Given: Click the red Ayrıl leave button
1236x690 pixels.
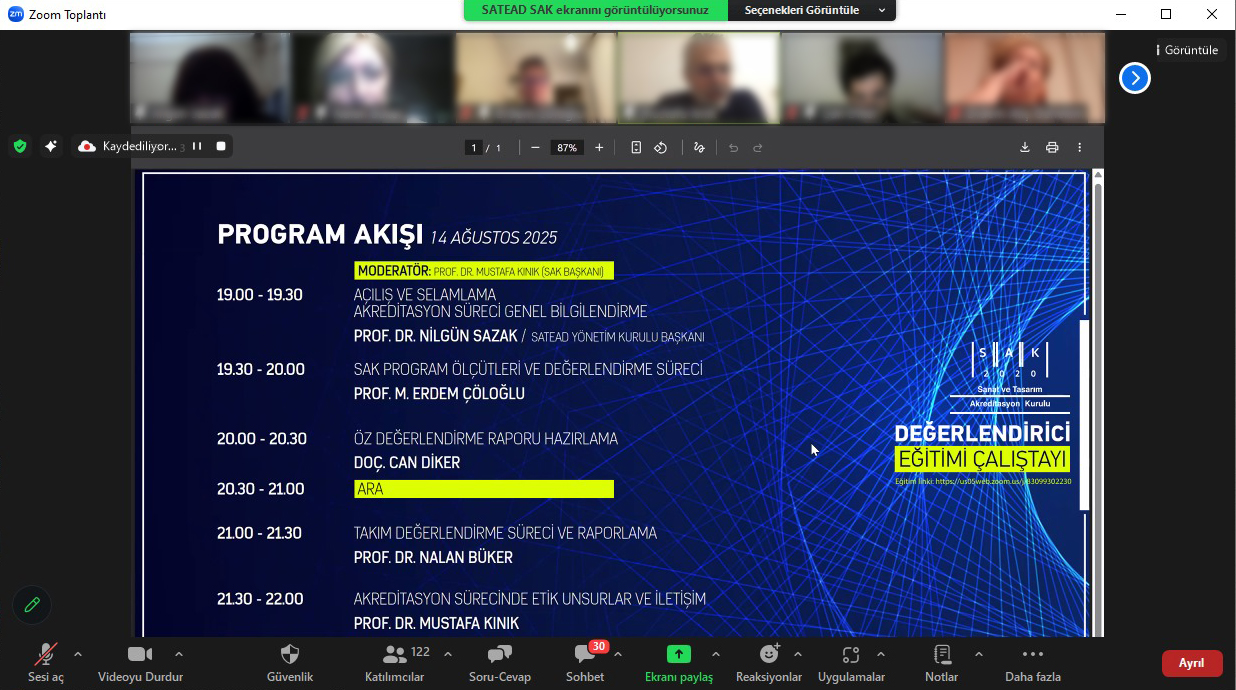Looking at the screenshot, I should tap(1191, 663).
